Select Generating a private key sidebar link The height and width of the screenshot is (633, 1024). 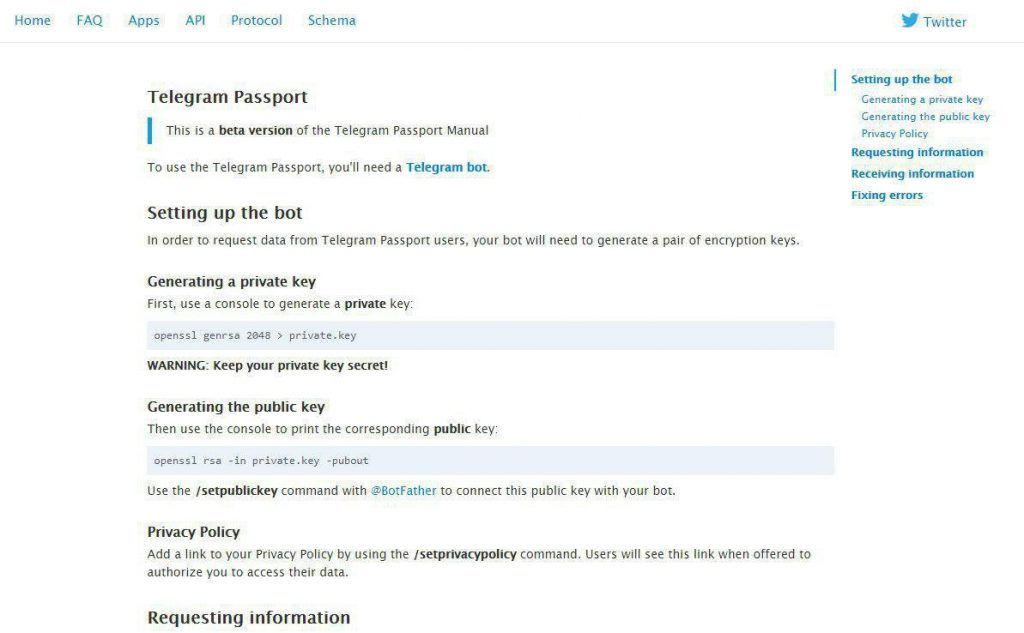pyautogui.click(x=922, y=100)
